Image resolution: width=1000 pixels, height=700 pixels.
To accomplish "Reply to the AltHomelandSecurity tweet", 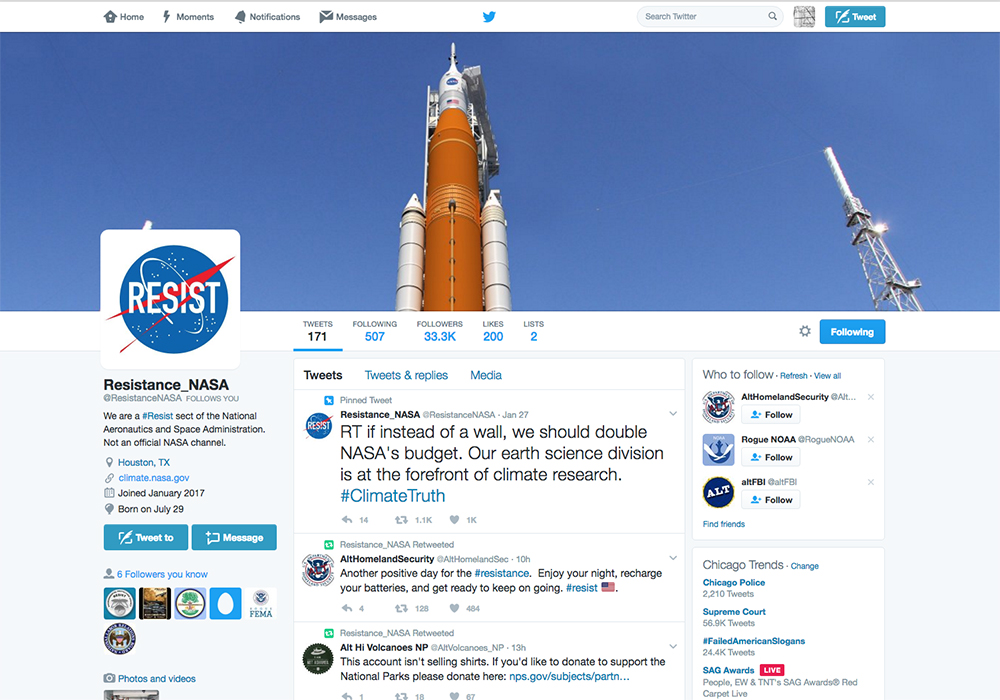I will [x=347, y=608].
